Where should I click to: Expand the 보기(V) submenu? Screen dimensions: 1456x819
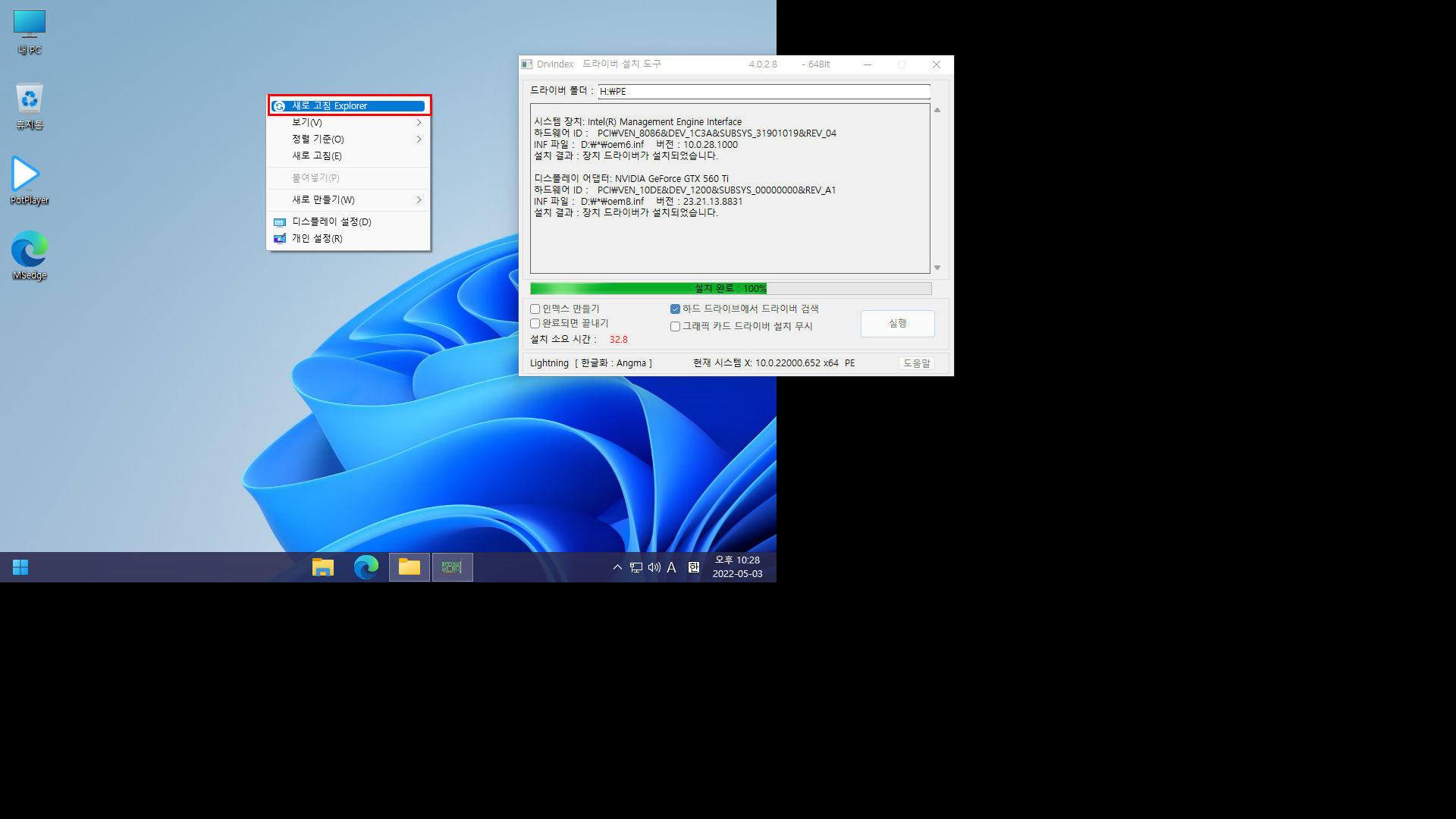349,123
